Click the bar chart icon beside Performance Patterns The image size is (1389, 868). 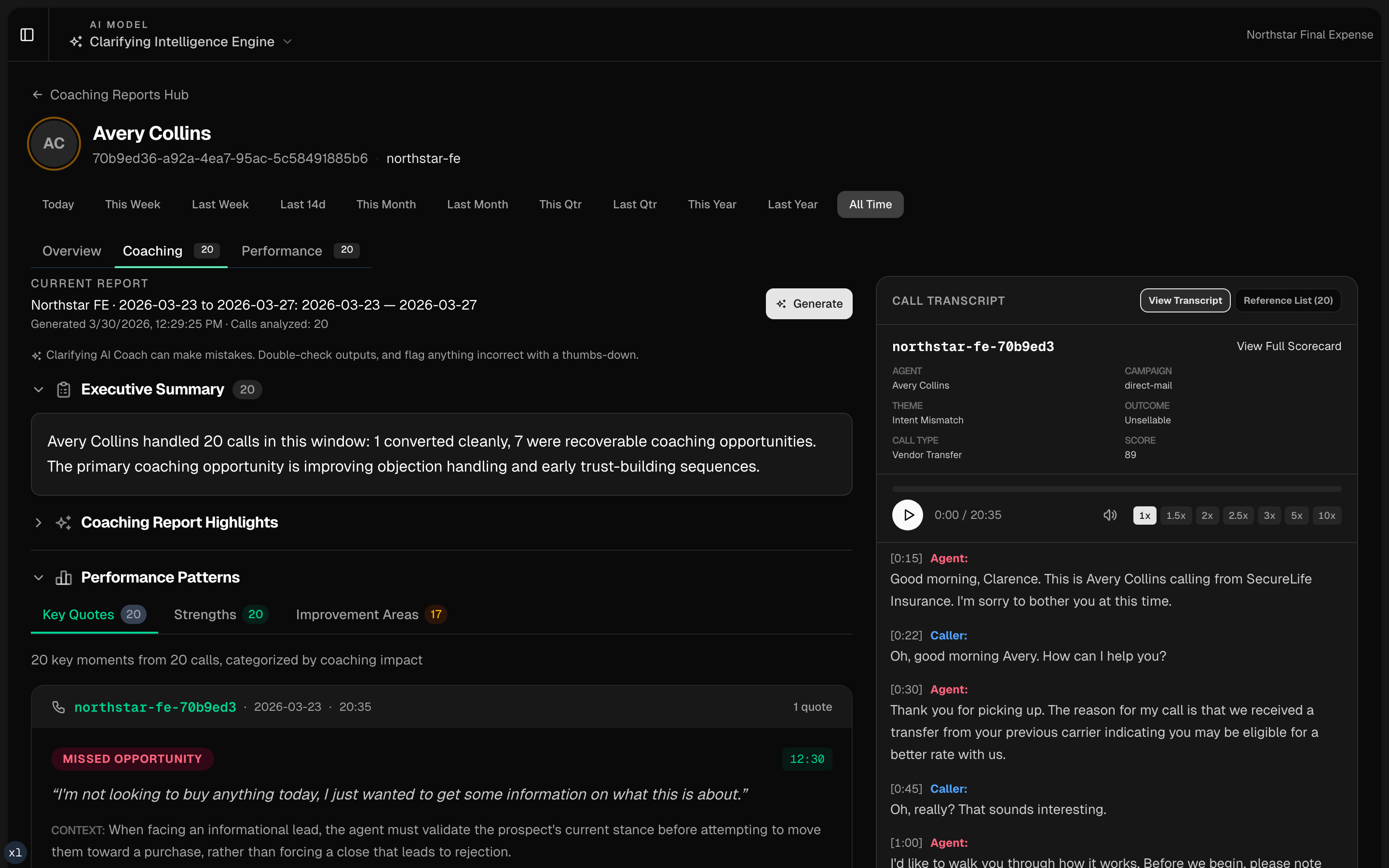[x=64, y=578]
